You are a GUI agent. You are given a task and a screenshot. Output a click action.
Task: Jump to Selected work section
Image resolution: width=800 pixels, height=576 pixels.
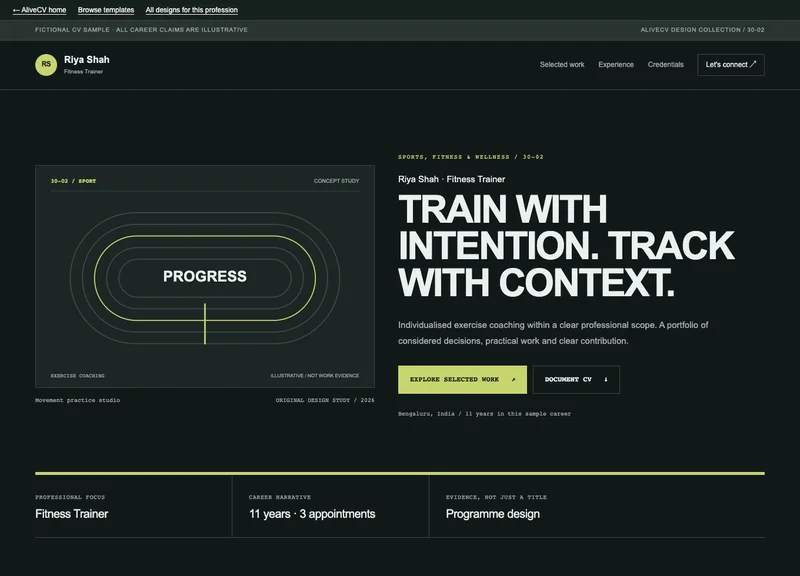pyautogui.click(x=562, y=65)
